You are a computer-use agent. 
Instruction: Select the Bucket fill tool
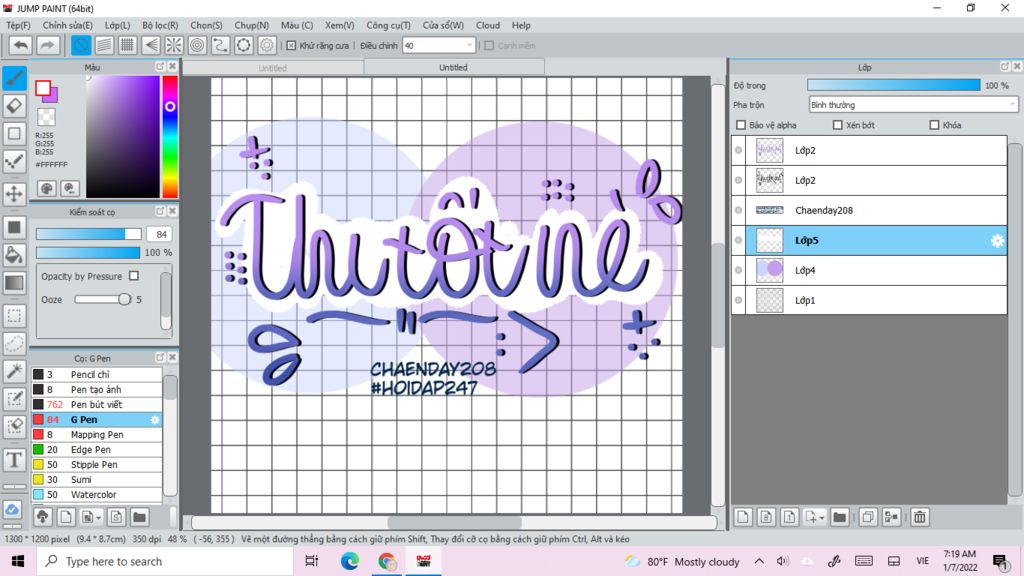(14, 255)
